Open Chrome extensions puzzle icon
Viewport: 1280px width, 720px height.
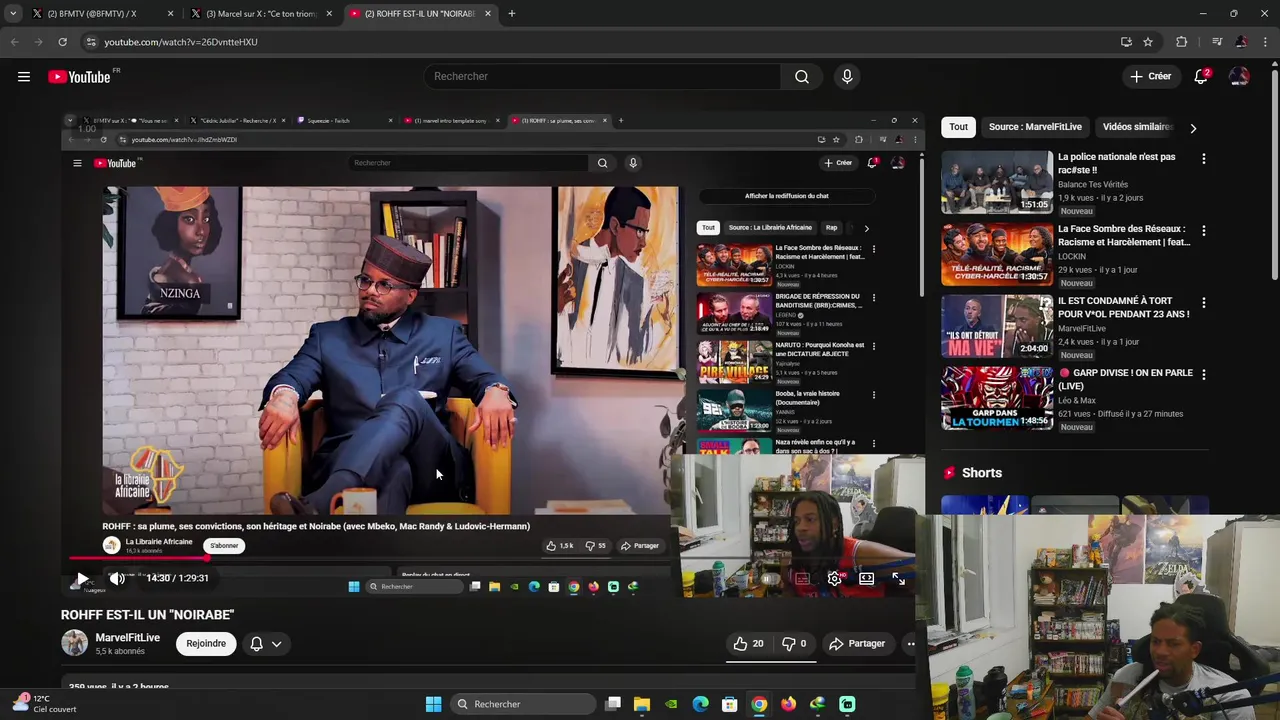coord(1181,42)
